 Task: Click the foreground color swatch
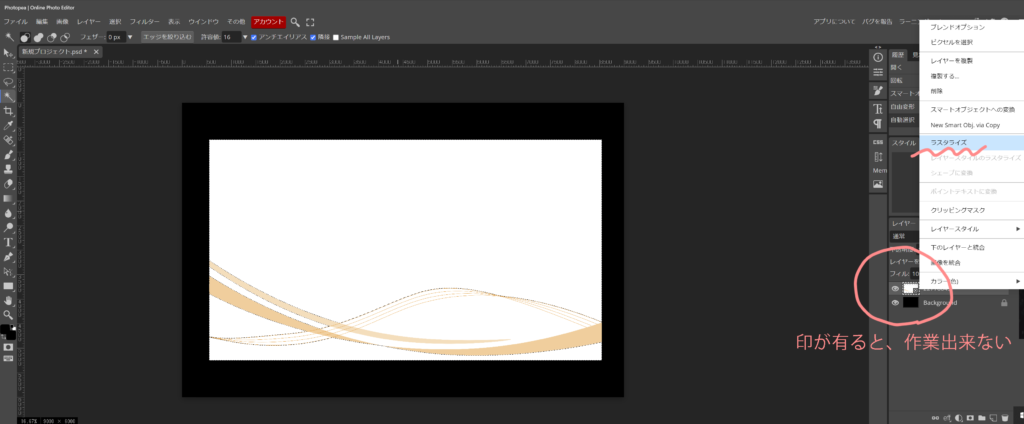[x=6, y=328]
